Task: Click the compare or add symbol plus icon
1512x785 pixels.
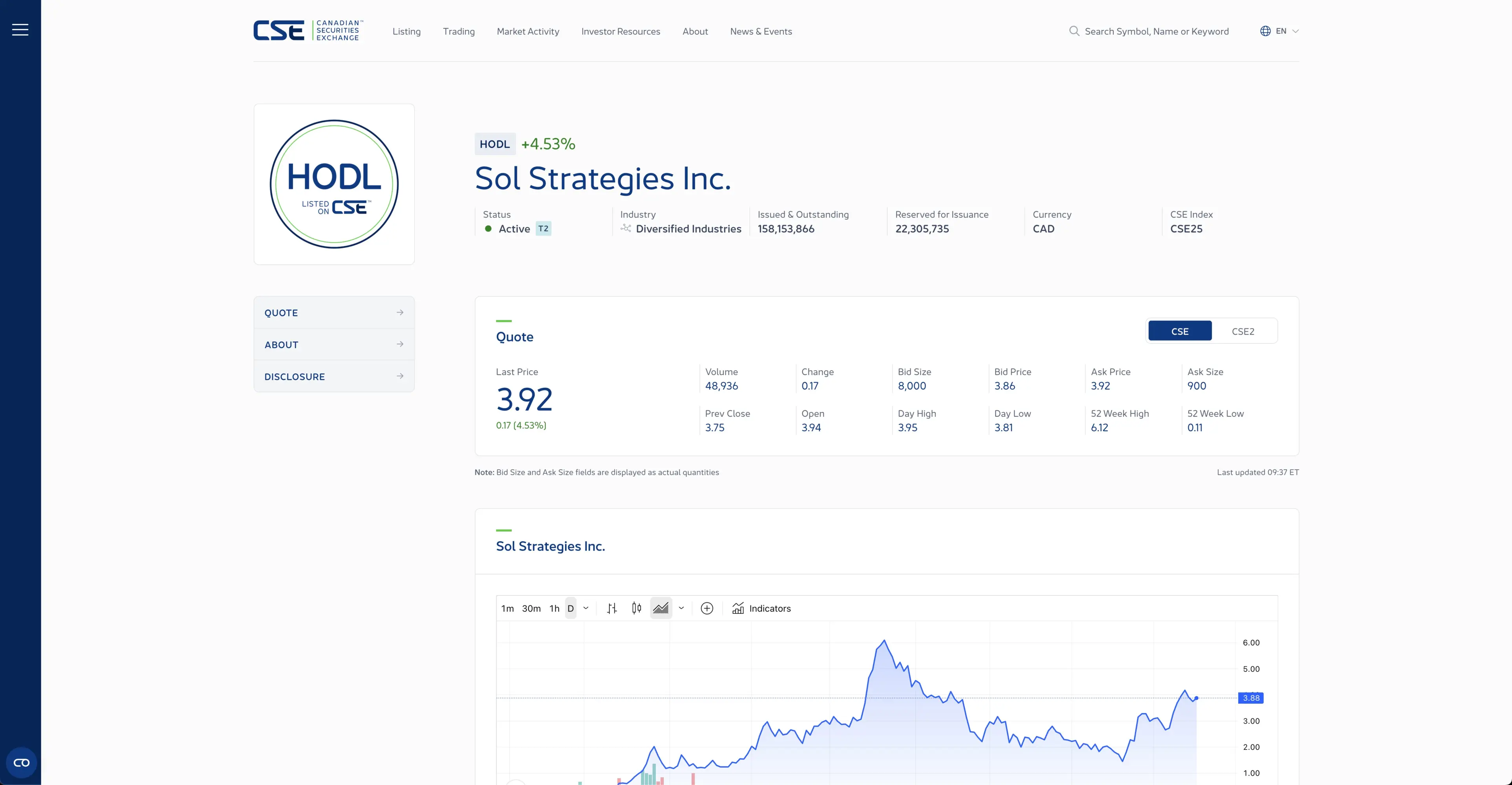Action: 707,608
